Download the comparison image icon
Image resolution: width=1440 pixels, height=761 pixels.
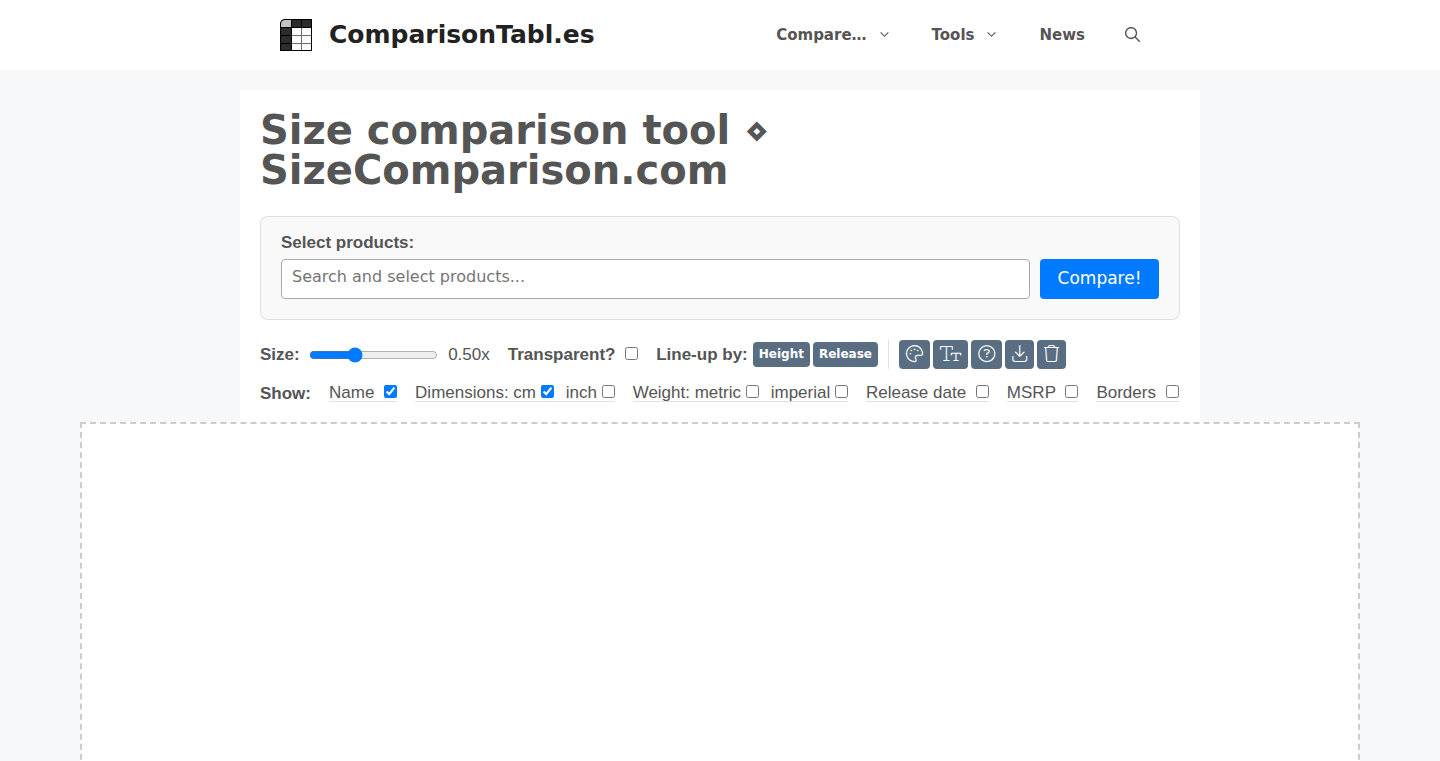click(1019, 354)
